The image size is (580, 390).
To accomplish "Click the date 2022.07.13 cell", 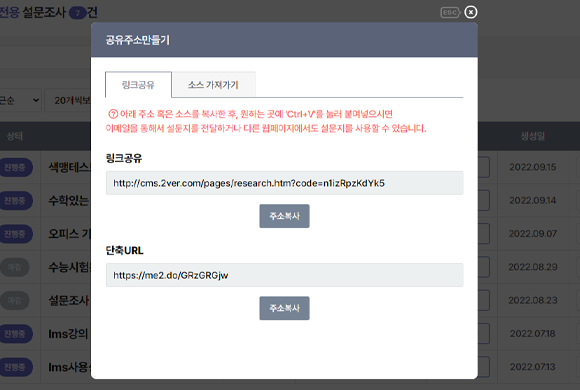I will [533, 367].
